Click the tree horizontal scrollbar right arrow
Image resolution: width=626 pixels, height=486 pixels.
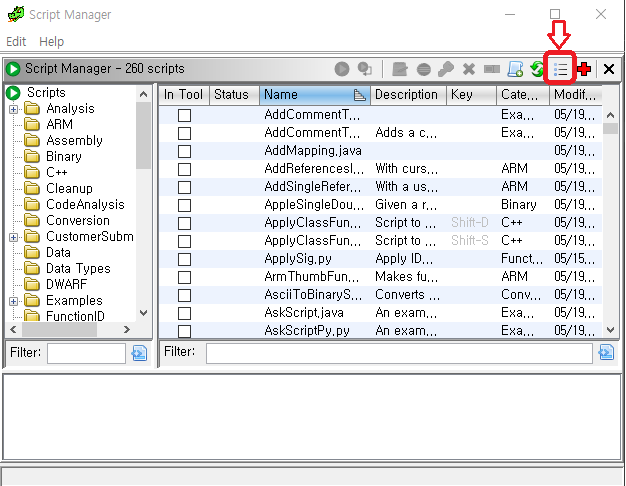tap(127, 329)
